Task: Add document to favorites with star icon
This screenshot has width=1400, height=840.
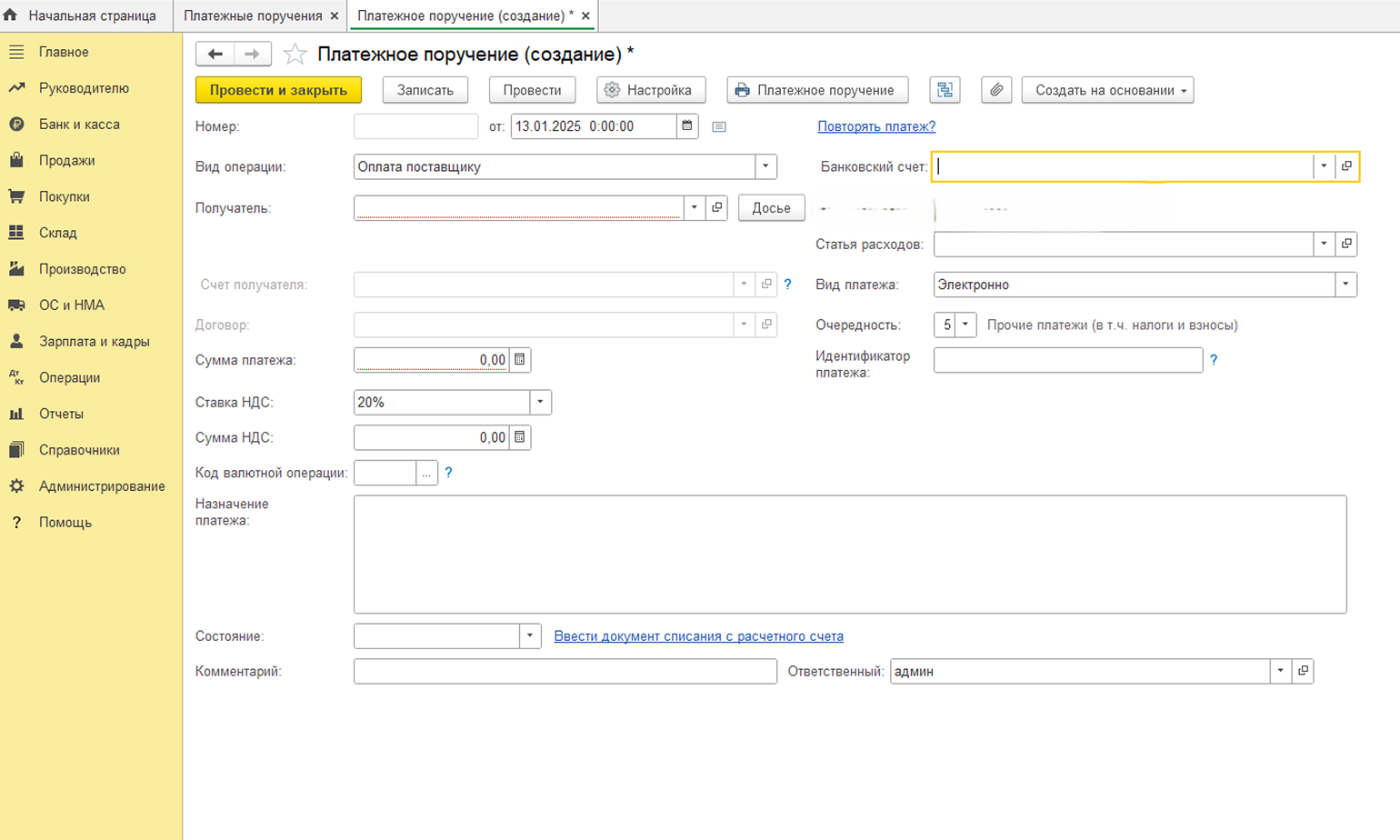Action: (x=295, y=55)
